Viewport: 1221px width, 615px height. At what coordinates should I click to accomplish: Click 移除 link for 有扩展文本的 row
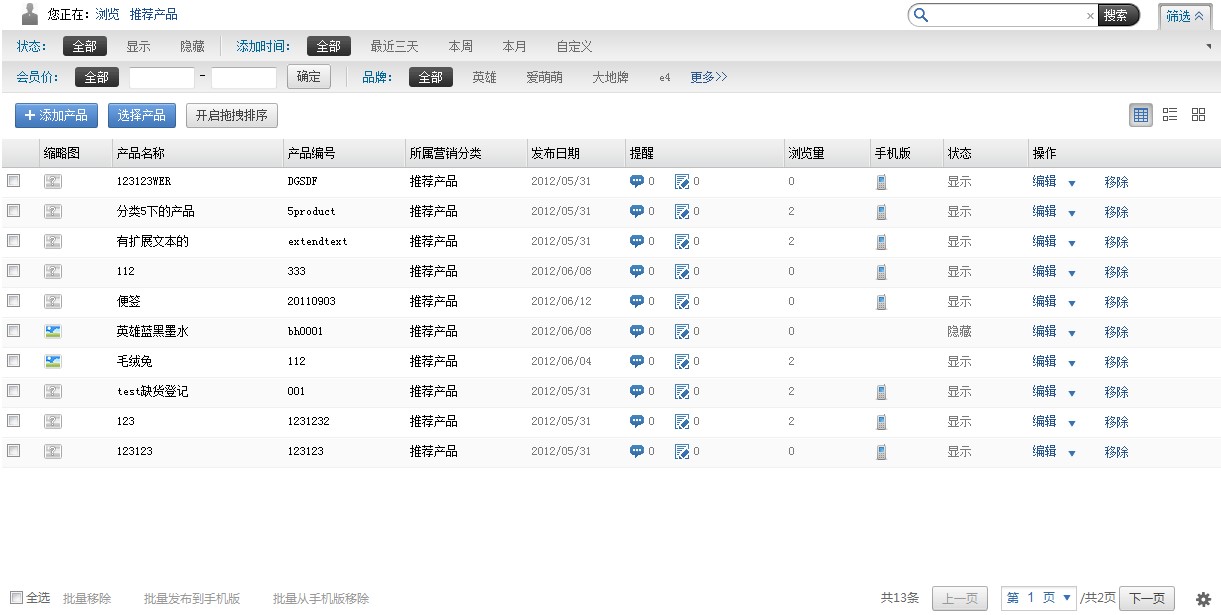pyautogui.click(x=1116, y=242)
